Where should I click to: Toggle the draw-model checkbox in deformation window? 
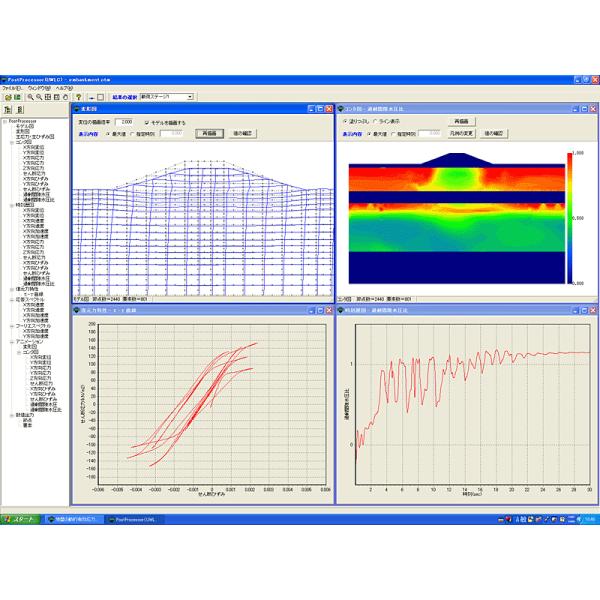coord(147,123)
